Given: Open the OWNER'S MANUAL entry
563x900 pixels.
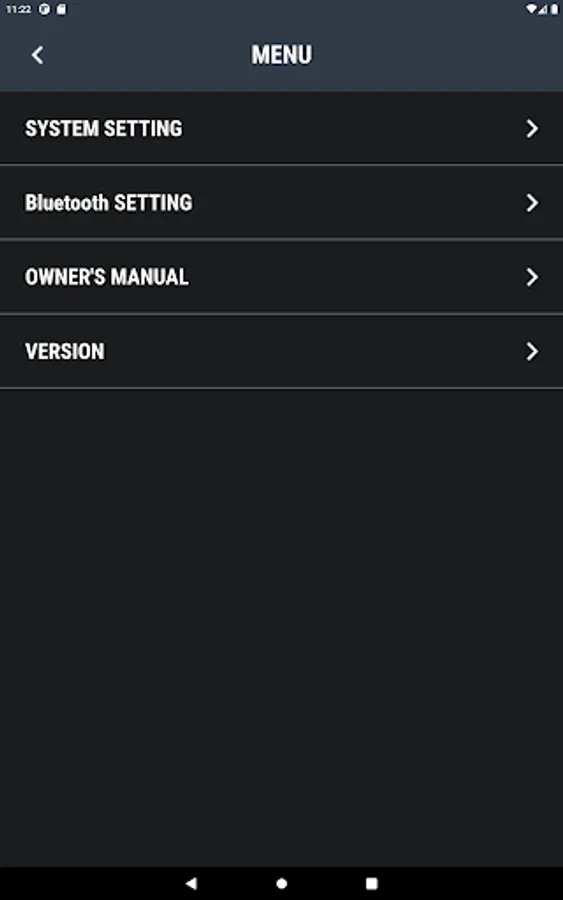Looking at the screenshot, I should click(281, 277).
